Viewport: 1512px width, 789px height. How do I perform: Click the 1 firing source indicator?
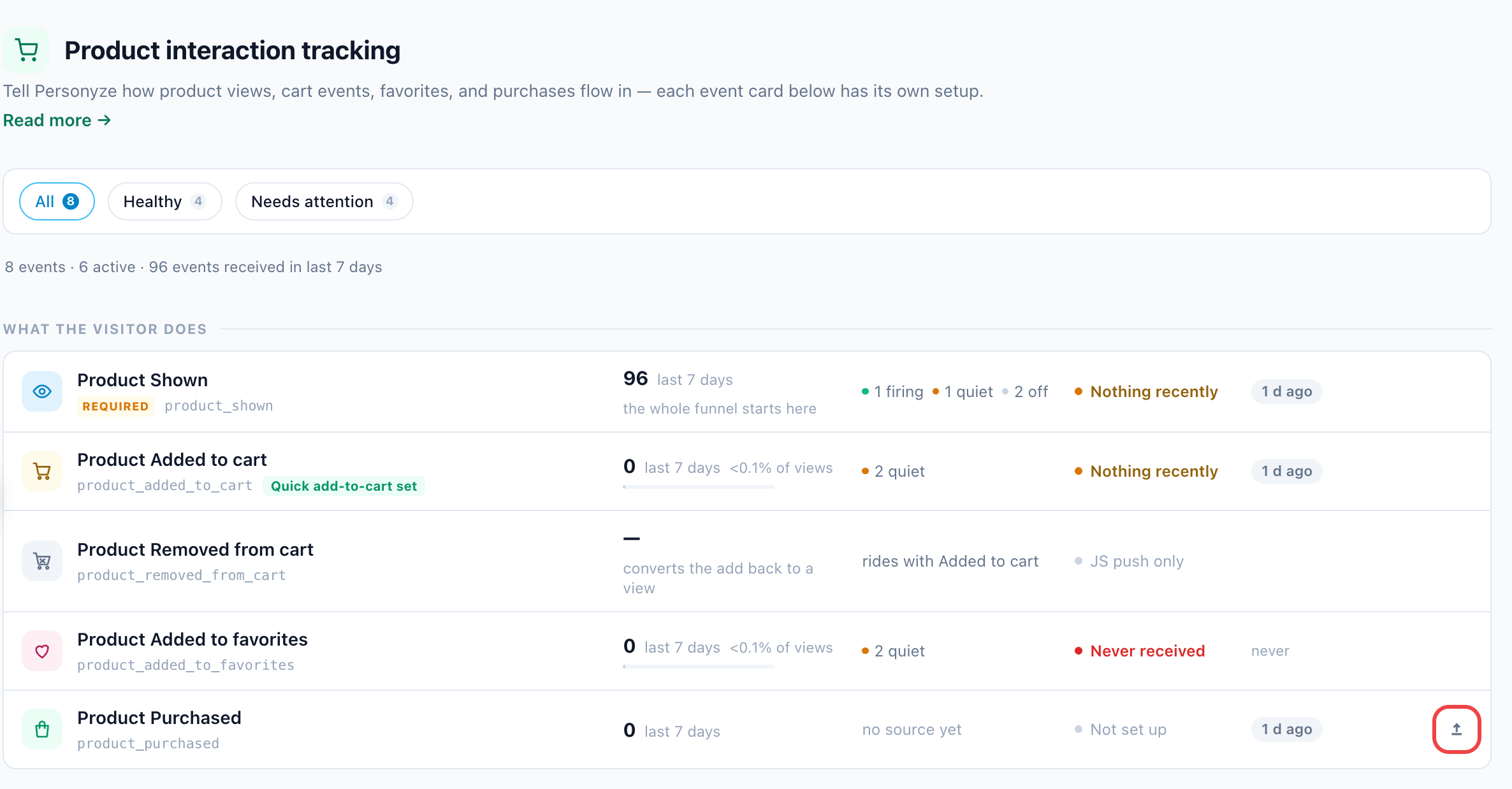(892, 391)
